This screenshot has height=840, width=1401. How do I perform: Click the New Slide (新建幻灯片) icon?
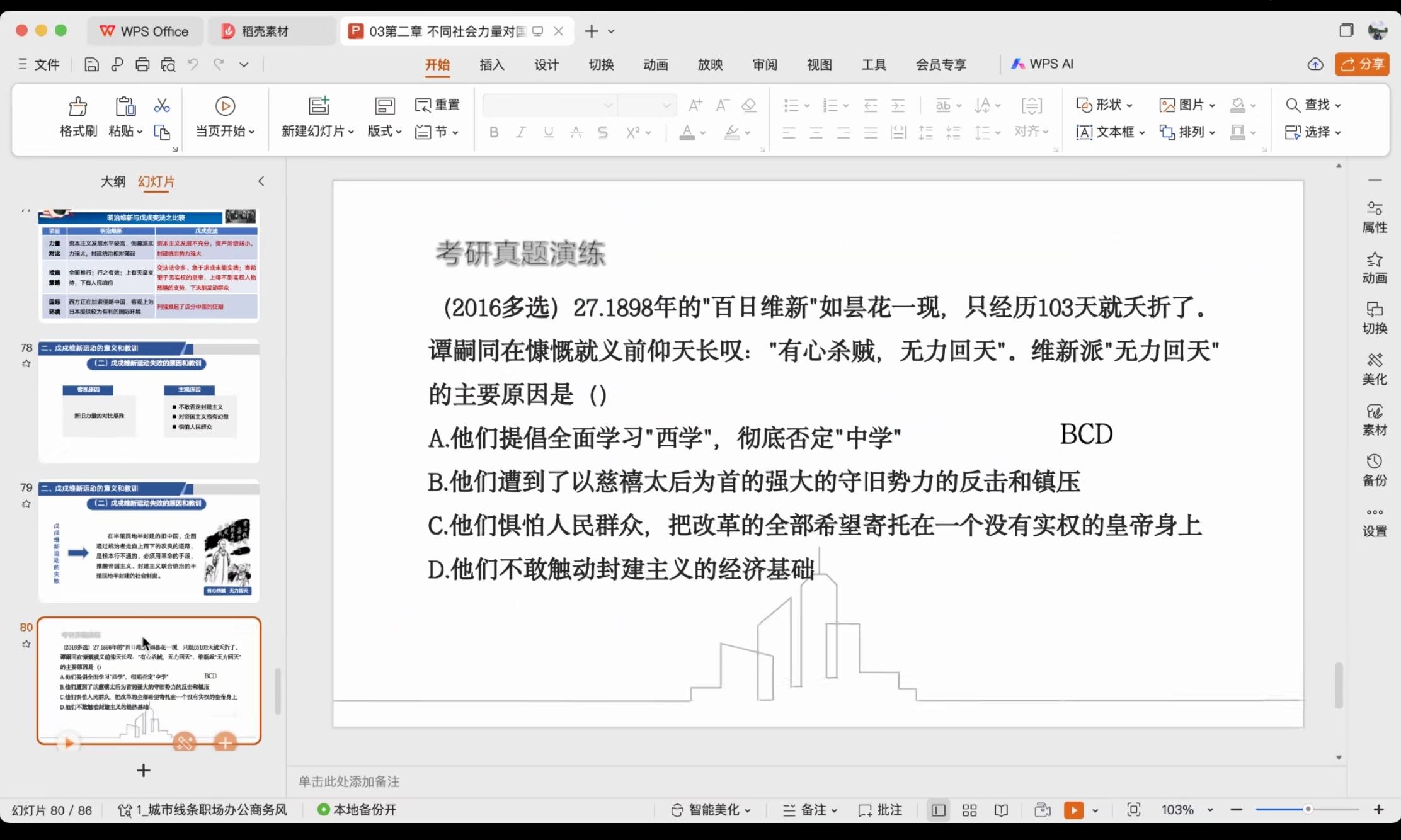click(x=319, y=106)
